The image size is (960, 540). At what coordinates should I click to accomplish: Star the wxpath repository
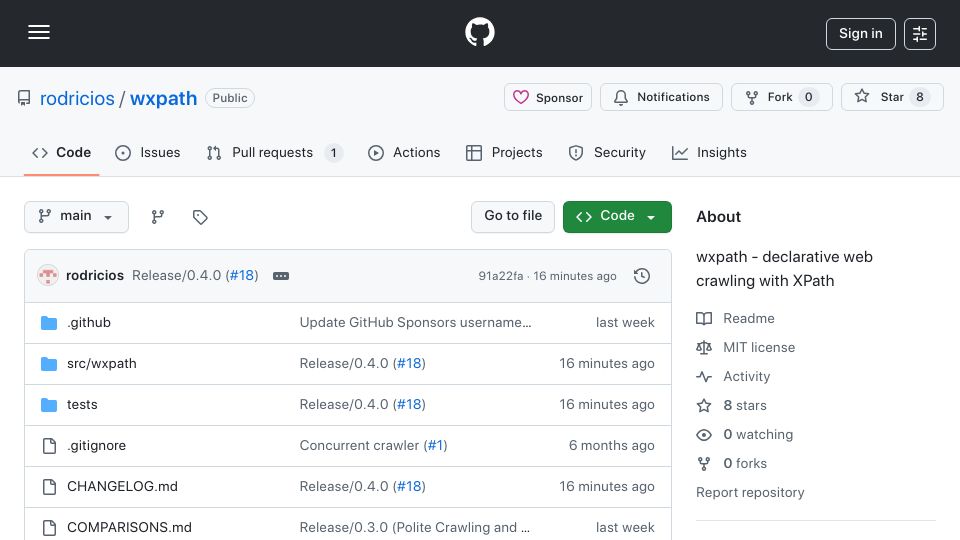tap(892, 97)
